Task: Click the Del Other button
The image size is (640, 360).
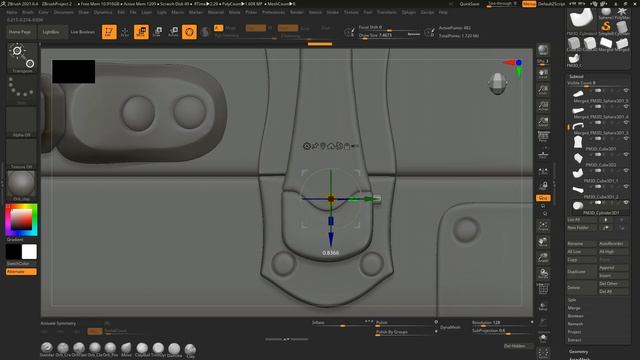Action: [613, 284]
